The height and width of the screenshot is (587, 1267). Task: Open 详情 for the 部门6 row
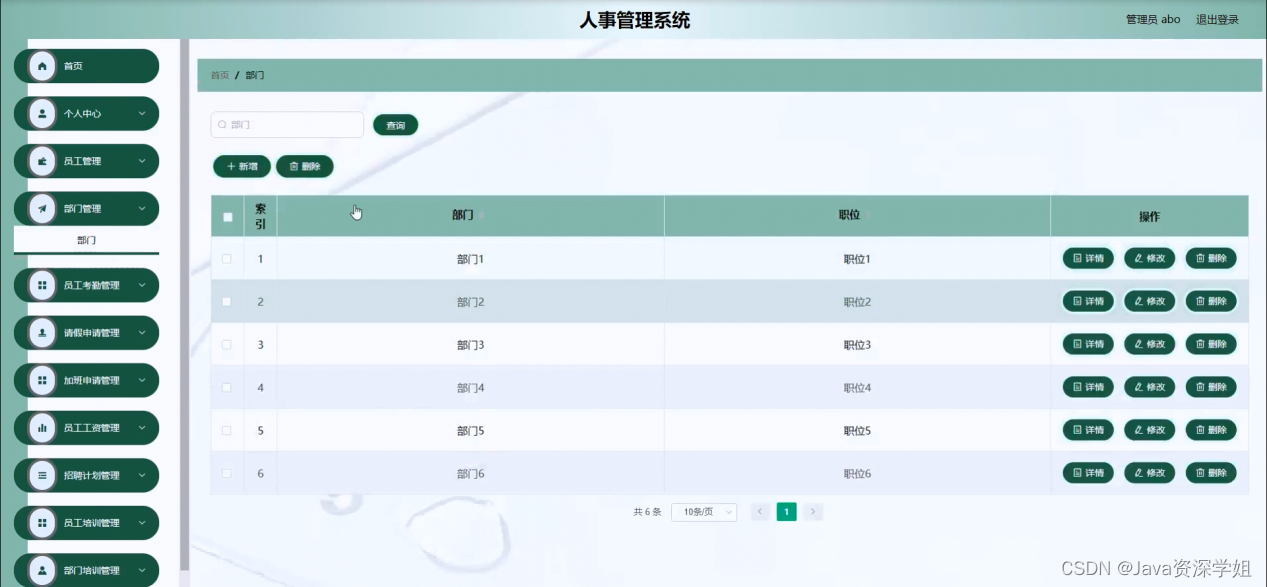coord(1088,473)
